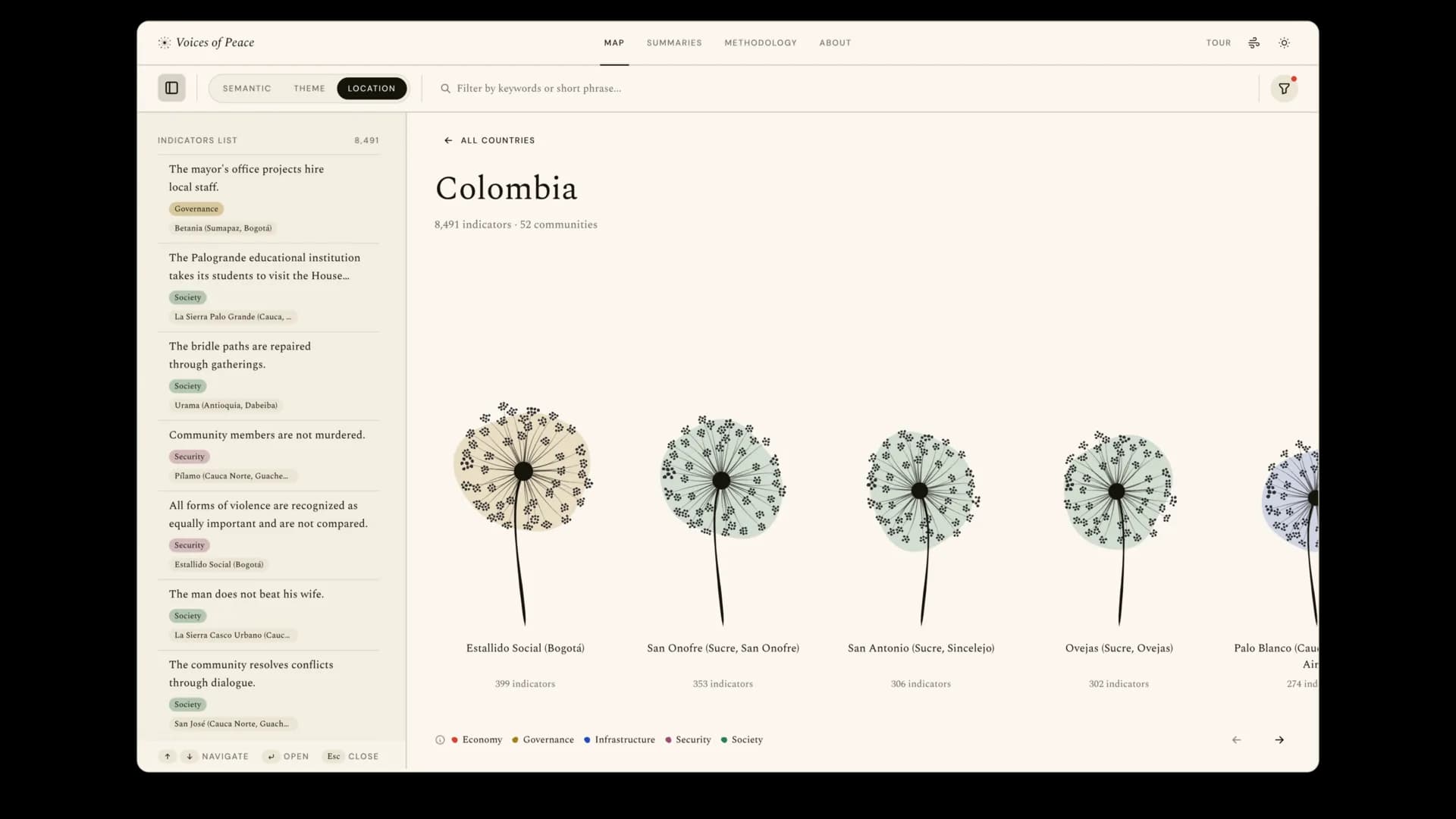Click the Society legend label
Viewport: 1456px width, 819px height.
click(747, 740)
